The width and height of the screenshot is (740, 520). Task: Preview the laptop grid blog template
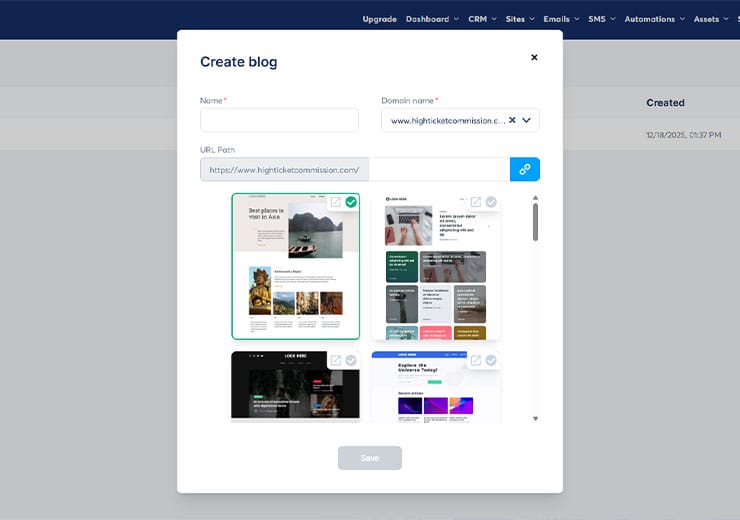coord(476,202)
